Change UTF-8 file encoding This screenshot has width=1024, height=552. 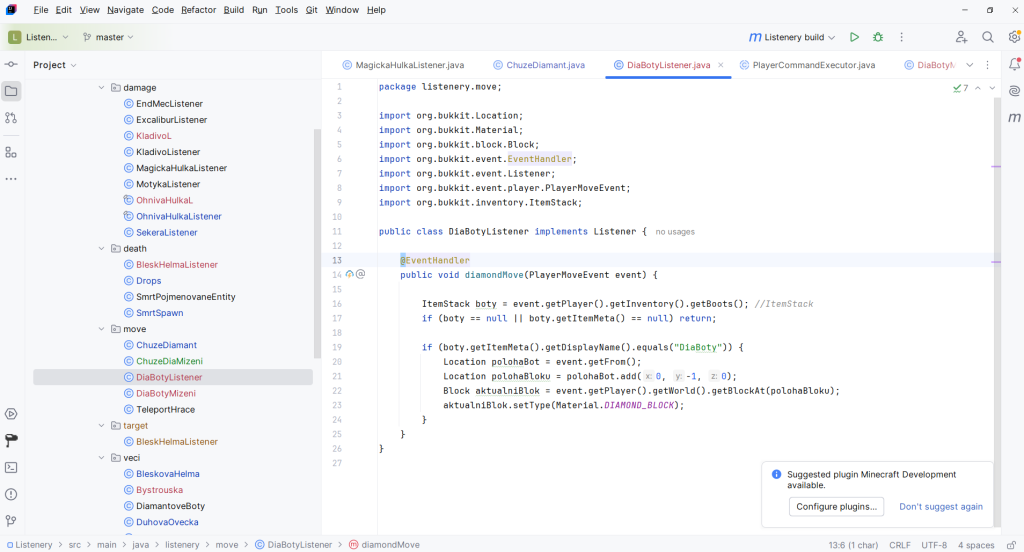(934, 545)
